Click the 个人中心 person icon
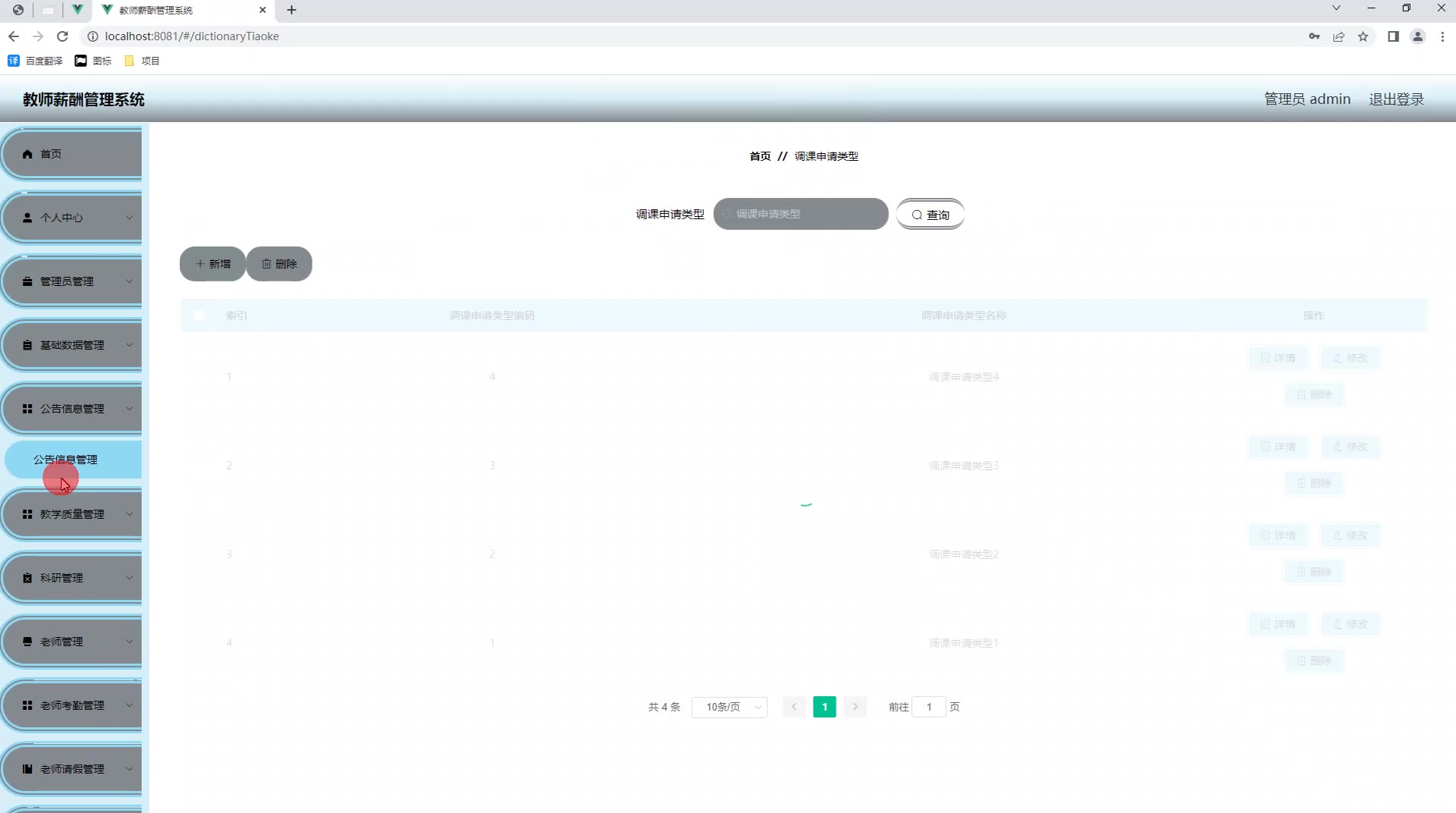This screenshot has width=1456, height=813. click(27, 218)
